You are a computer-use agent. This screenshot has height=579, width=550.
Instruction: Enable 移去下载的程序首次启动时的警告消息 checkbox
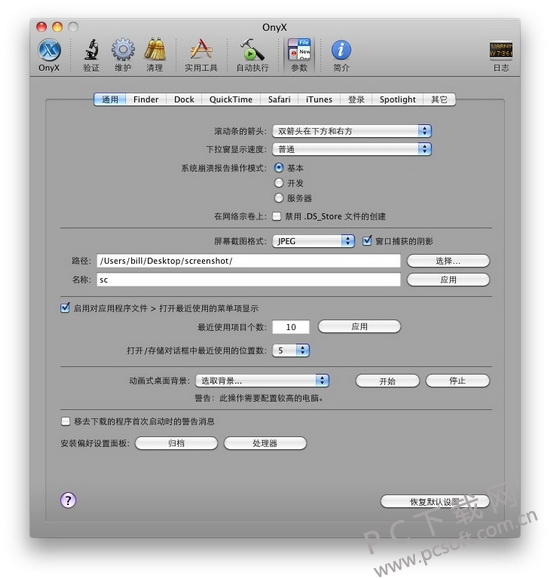point(65,421)
